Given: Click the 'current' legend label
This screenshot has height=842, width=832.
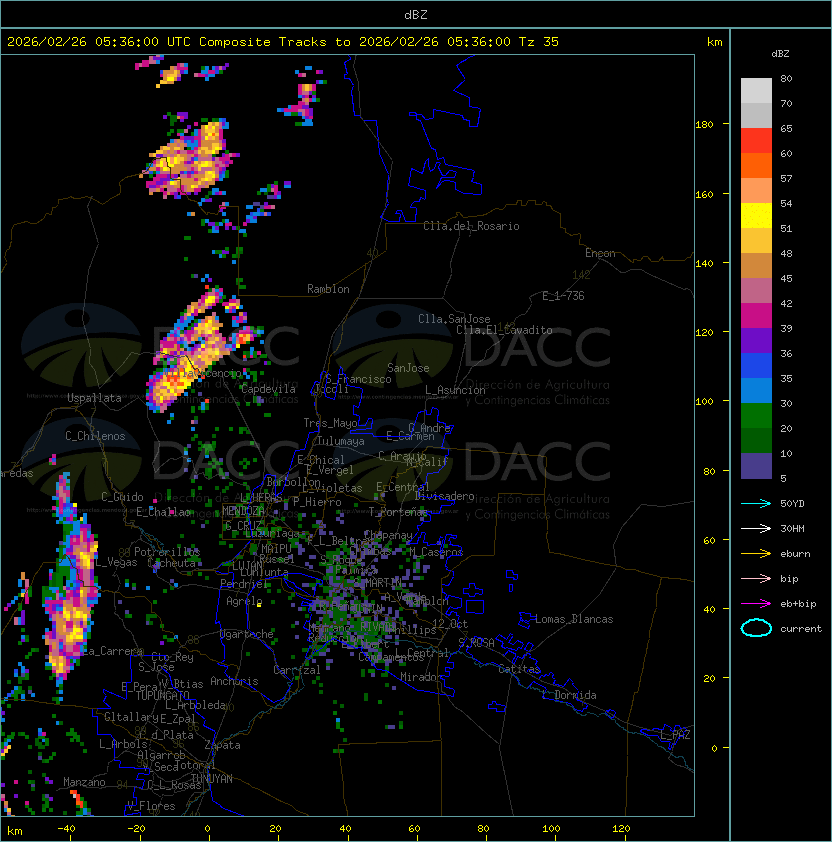Looking at the screenshot, I should tap(801, 629).
